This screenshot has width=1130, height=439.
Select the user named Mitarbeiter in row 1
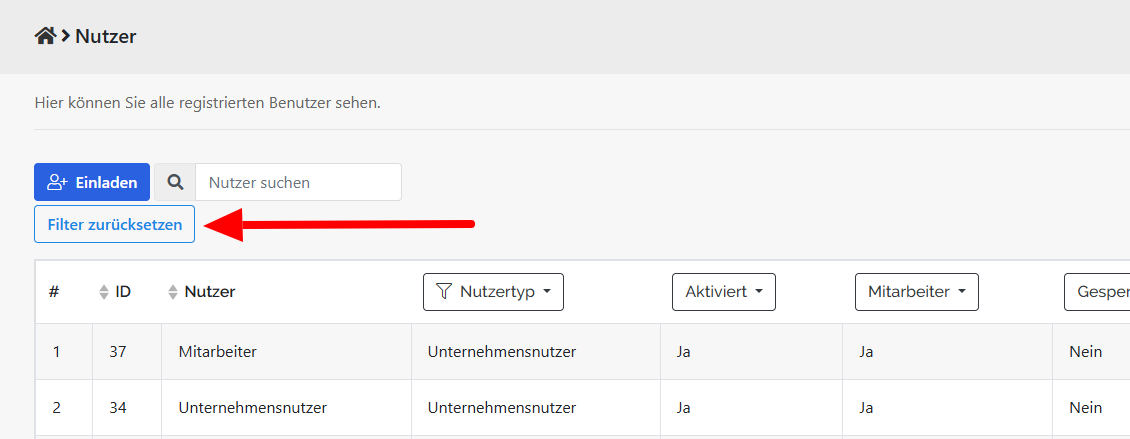coord(216,352)
